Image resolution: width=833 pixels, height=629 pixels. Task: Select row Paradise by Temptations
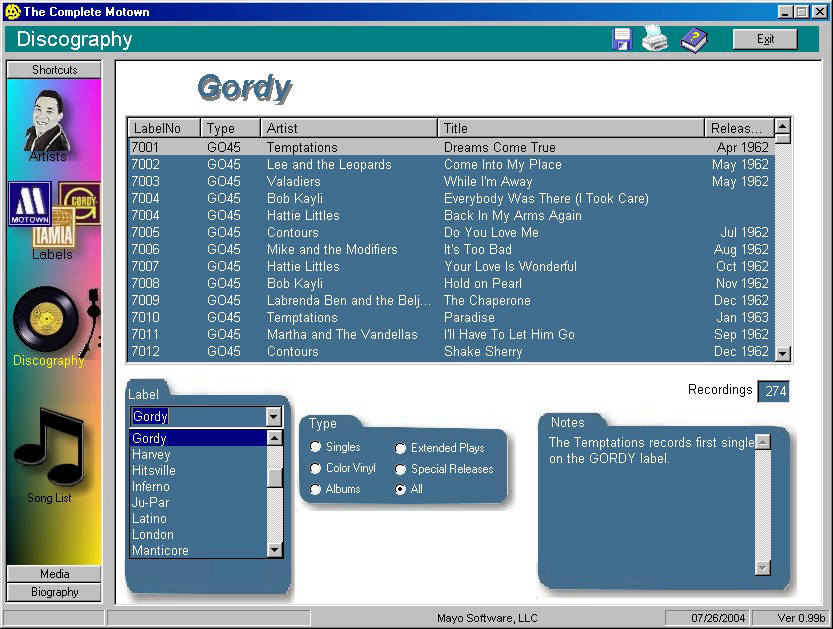pyautogui.click(x=451, y=317)
